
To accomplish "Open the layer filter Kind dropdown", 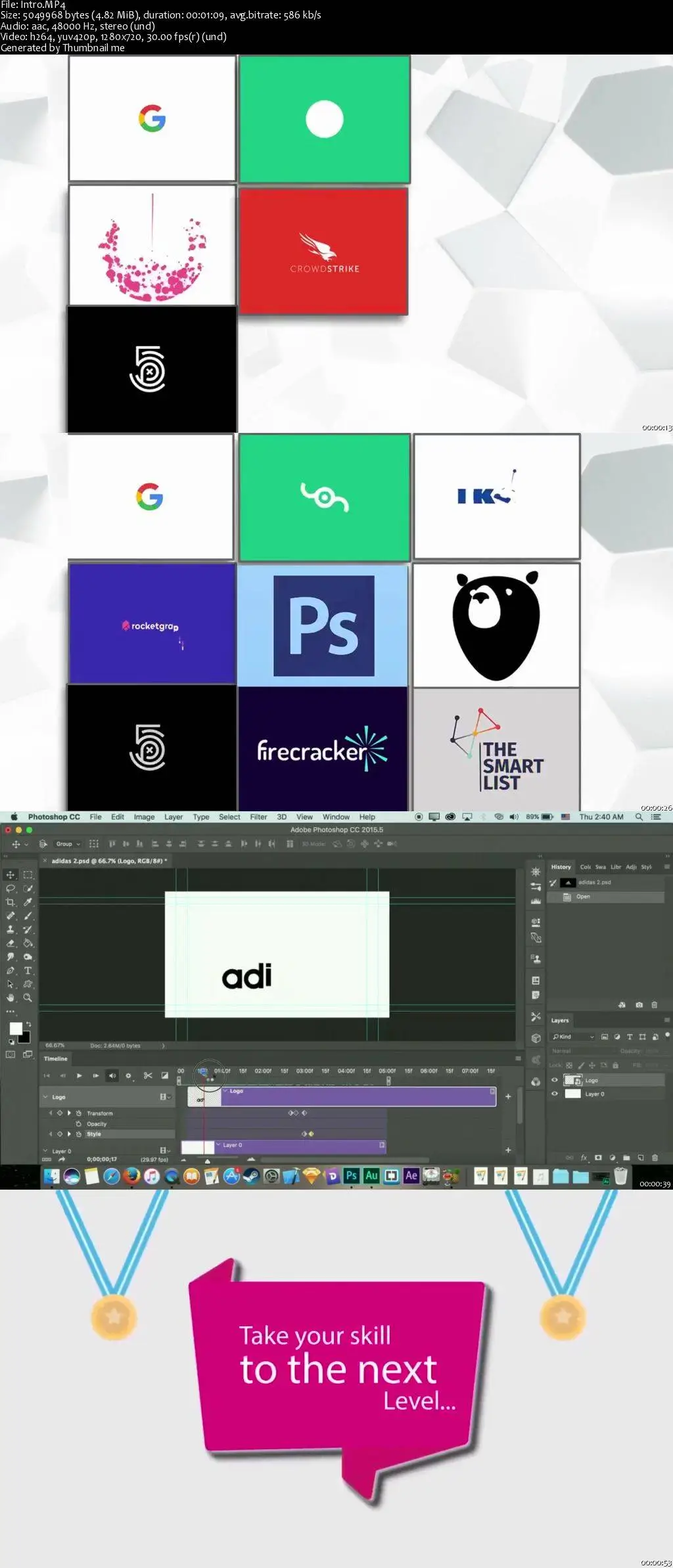I will tap(572, 1037).
